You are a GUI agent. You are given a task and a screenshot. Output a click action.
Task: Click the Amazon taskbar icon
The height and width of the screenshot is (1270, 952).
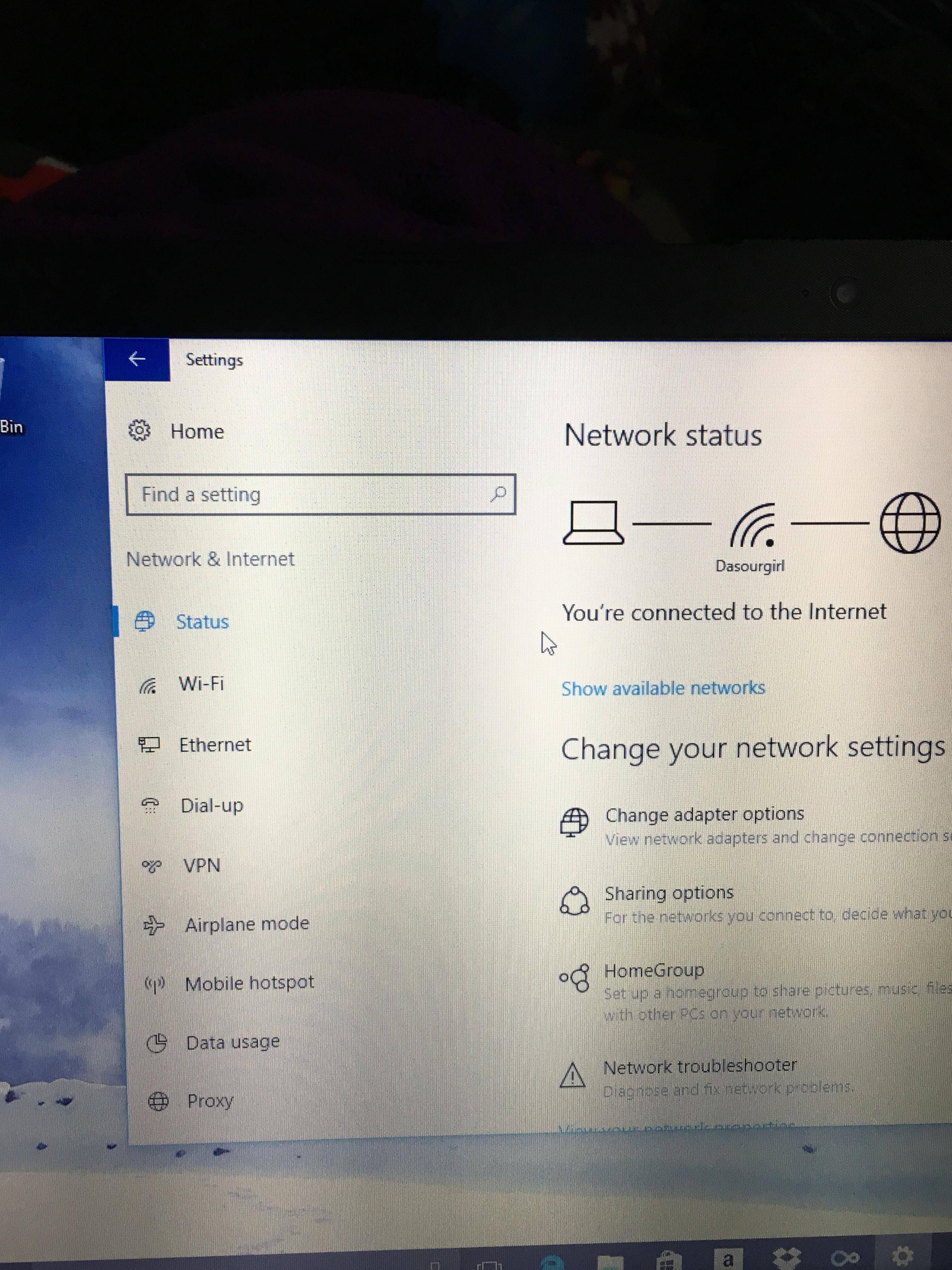pyautogui.click(x=728, y=1259)
